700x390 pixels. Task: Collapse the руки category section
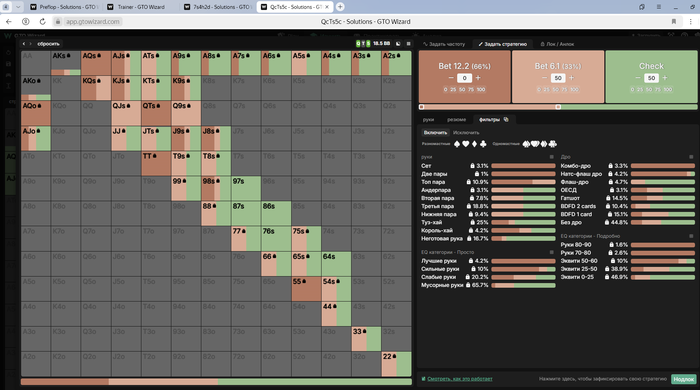point(551,157)
